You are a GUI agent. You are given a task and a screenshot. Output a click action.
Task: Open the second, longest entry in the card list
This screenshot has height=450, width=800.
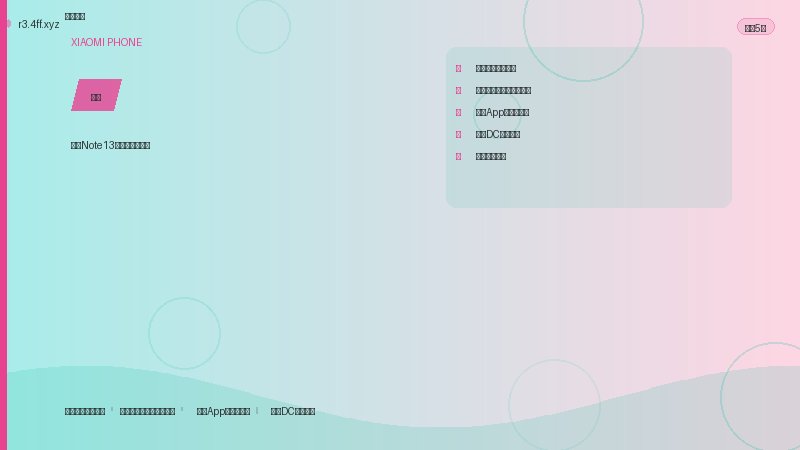(x=503, y=91)
